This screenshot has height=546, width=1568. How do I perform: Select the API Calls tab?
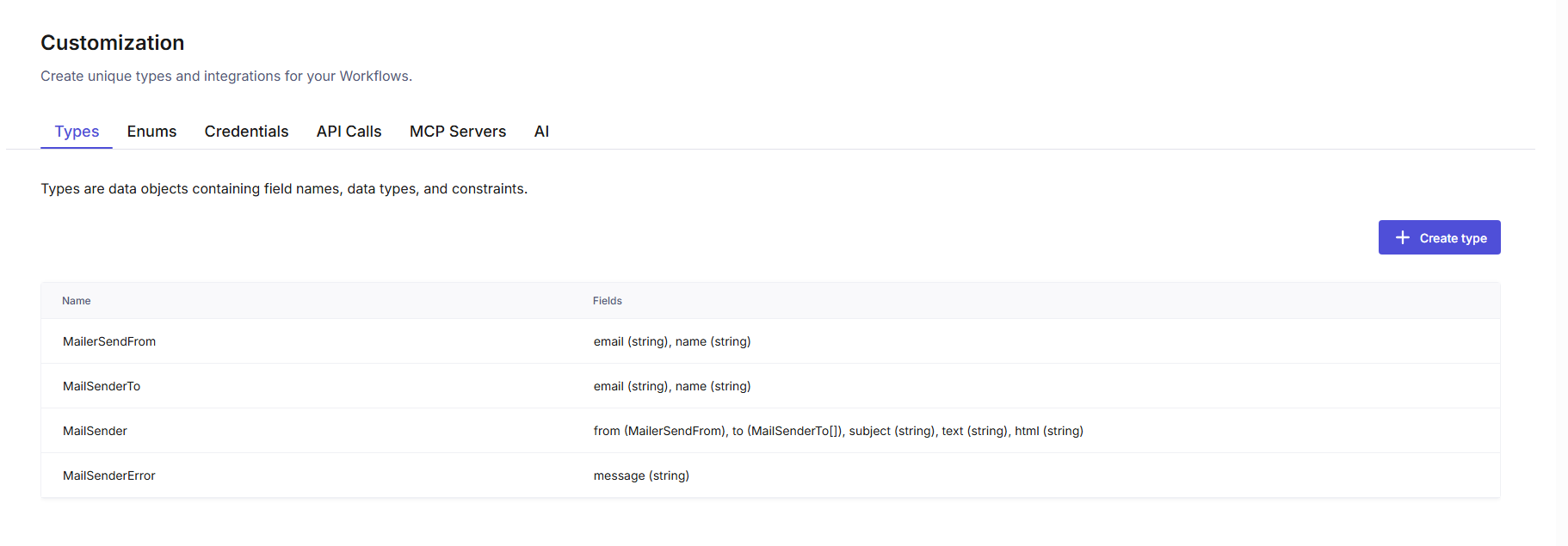(349, 132)
